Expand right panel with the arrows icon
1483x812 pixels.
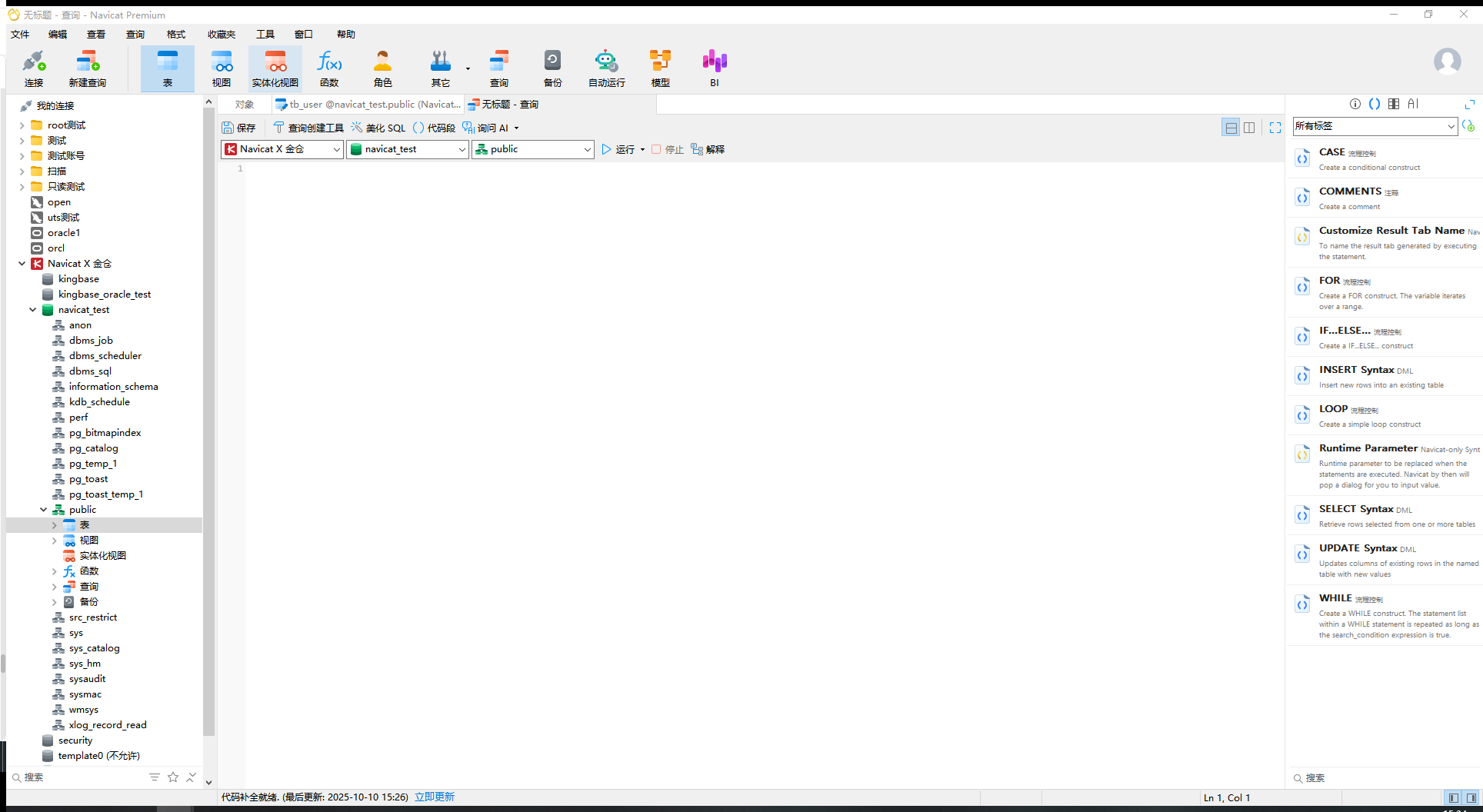point(1470,104)
